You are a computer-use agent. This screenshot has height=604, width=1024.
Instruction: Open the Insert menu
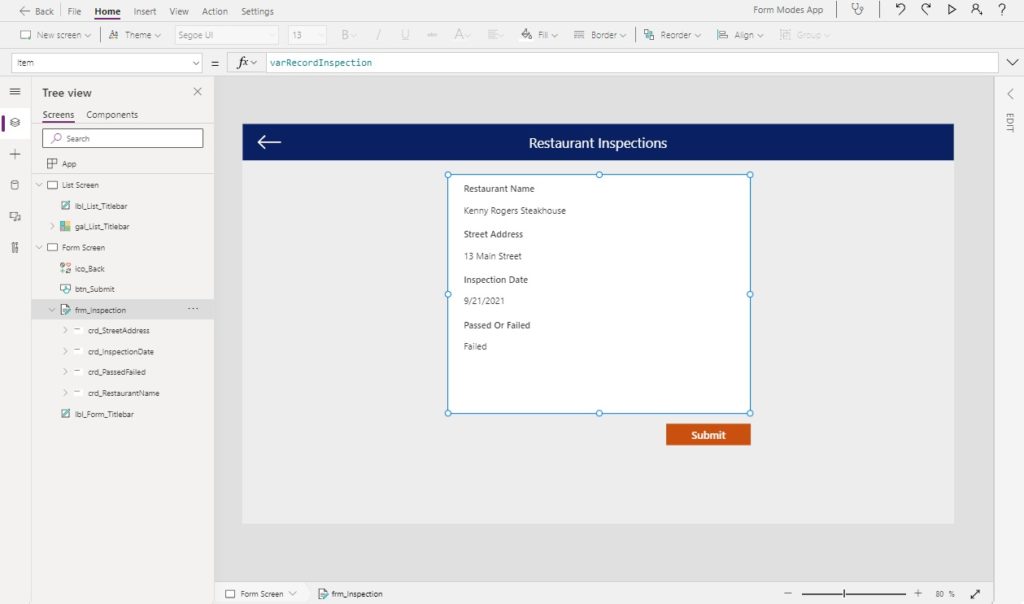144,11
